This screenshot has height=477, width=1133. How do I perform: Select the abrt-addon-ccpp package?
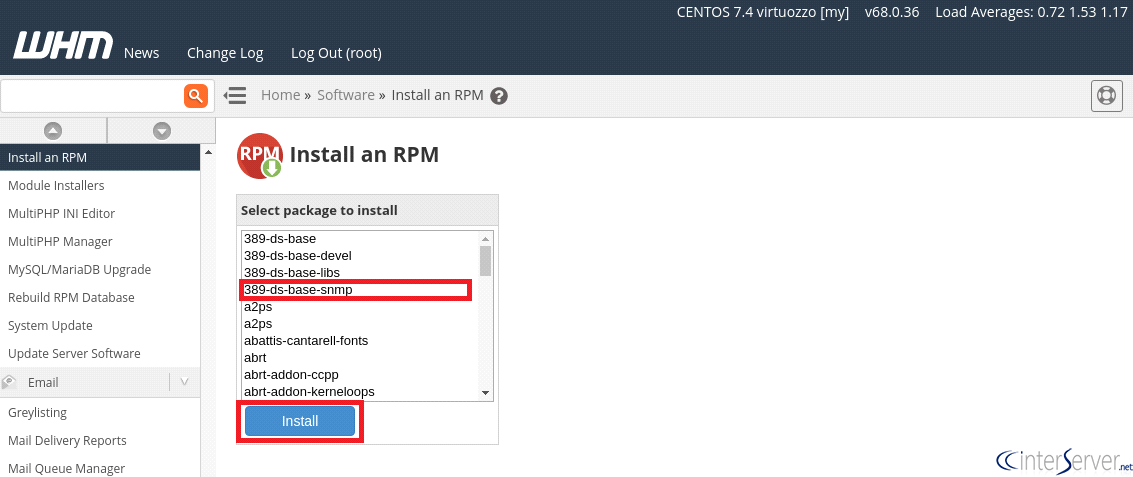point(359,374)
